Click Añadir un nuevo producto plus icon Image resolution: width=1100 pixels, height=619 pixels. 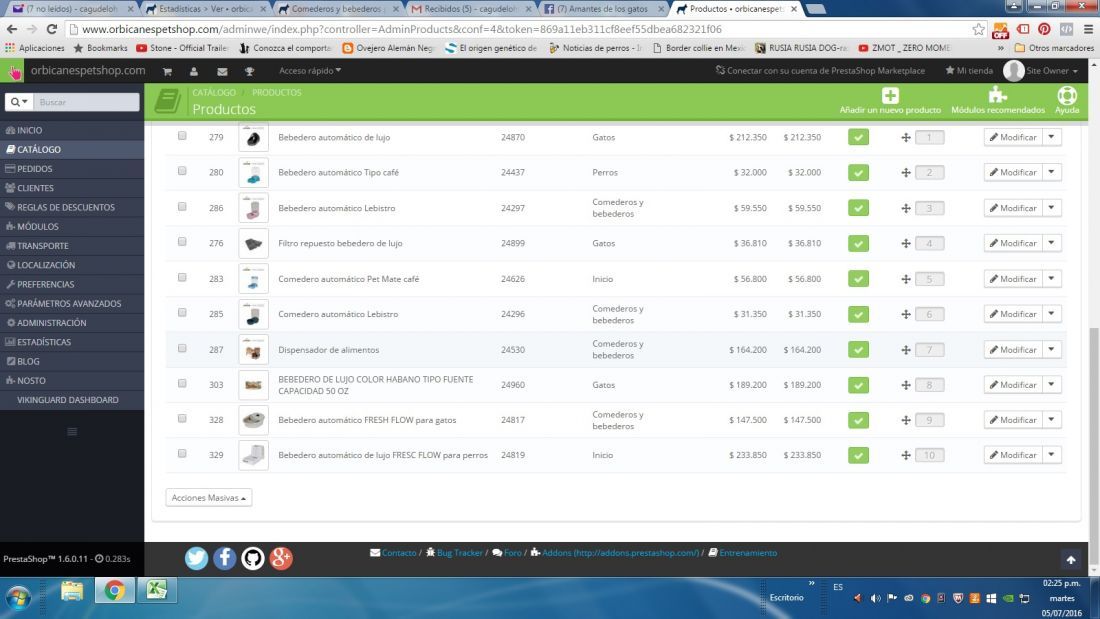tap(890, 95)
